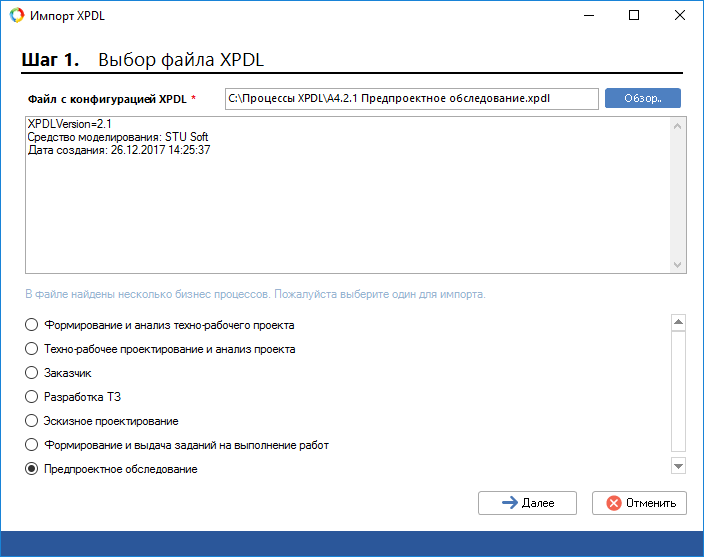Click the 'В файле найдены несколько бизнес процессов' hint
The width and height of the screenshot is (704, 557).
[255, 294]
